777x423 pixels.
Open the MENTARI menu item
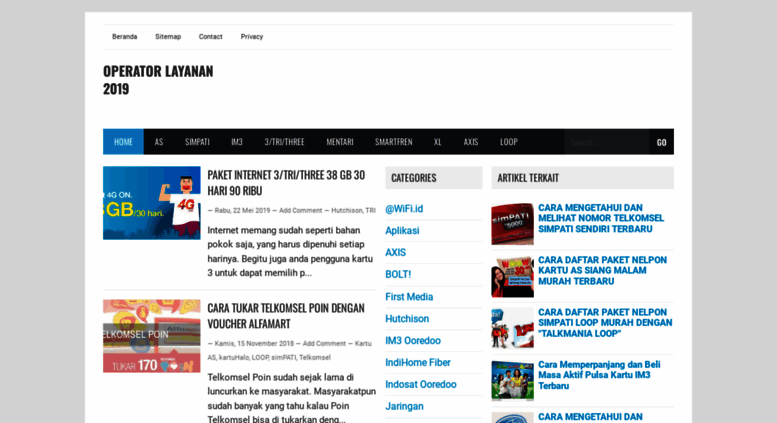coord(340,142)
